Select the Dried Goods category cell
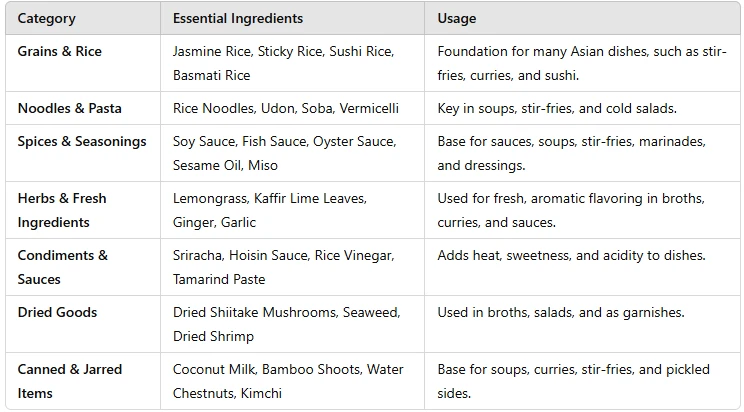Image resolution: width=744 pixels, height=412 pixels. (x=83, y=324)
